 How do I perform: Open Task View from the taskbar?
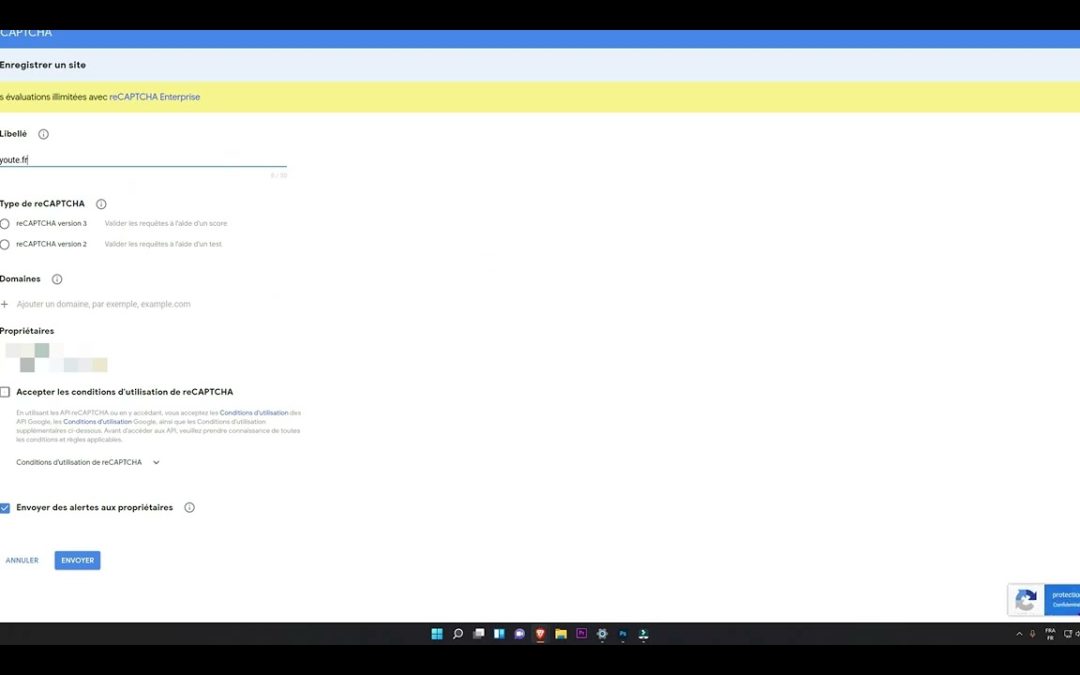pyautogui.click(x=478, y=634)
